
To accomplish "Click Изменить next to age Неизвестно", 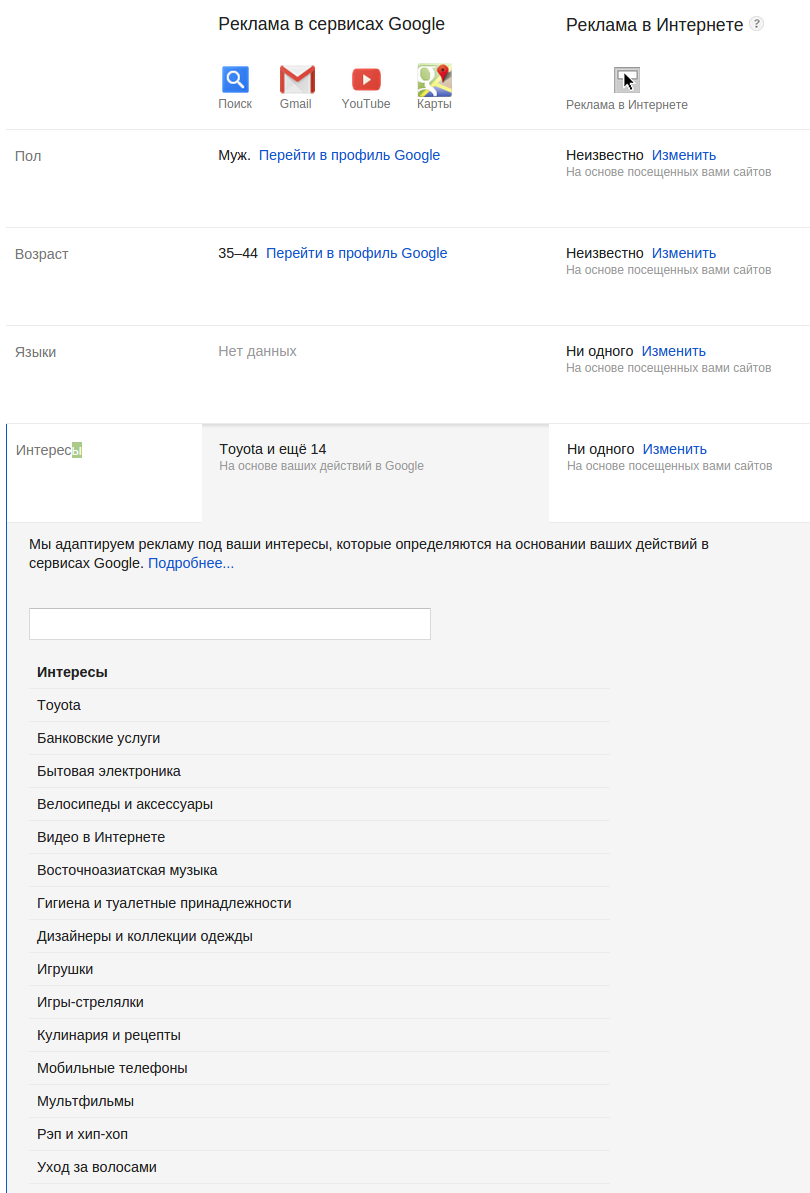I will pyautogui.click(x=684, y=253).
